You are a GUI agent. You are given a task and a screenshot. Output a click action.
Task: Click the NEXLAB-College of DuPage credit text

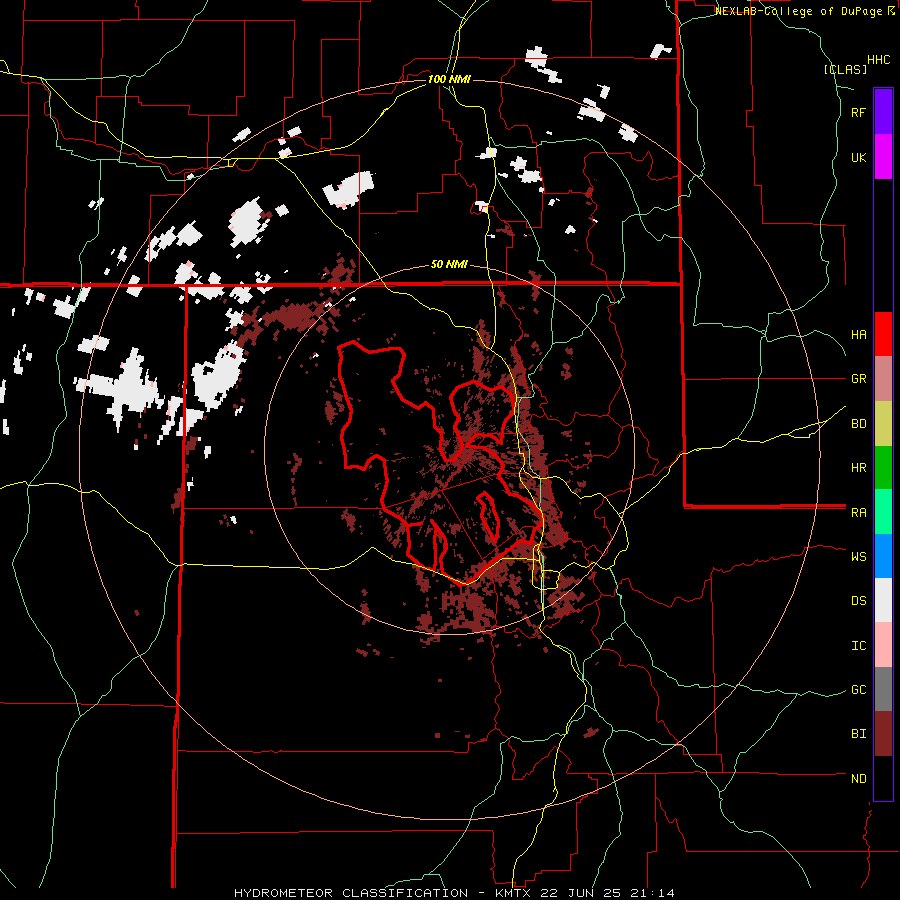[x=800, y=11]
